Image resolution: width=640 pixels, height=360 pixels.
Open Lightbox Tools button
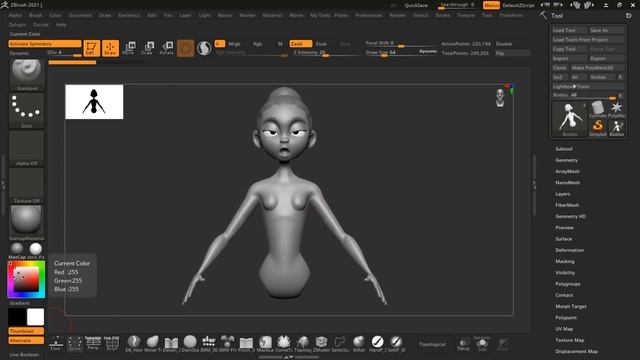588,87
